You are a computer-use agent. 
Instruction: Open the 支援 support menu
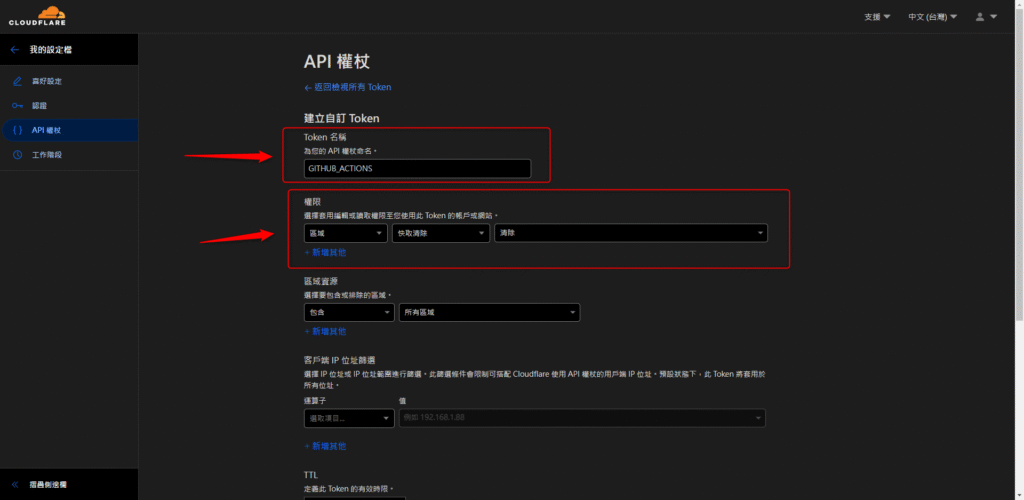(x=877, y=17)
